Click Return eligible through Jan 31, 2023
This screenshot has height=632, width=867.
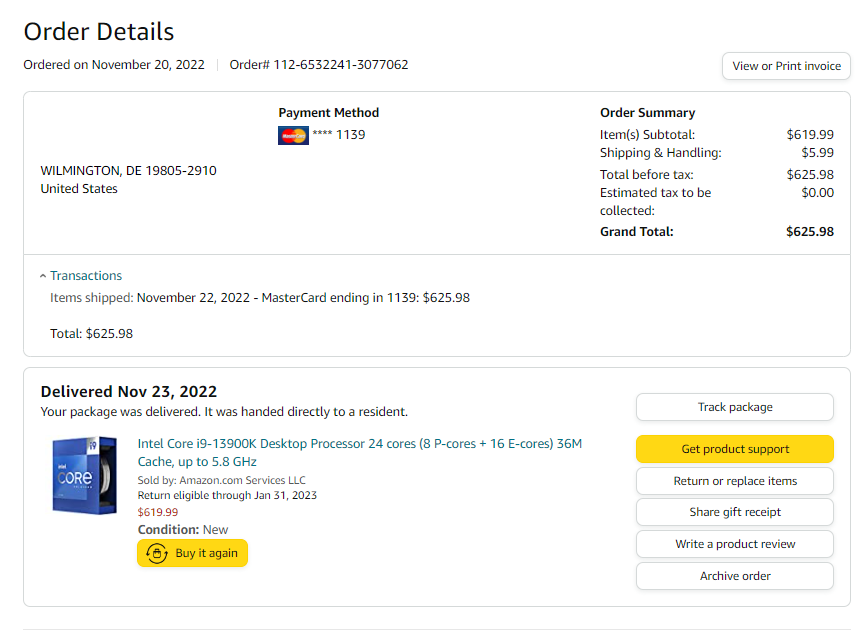227,495
